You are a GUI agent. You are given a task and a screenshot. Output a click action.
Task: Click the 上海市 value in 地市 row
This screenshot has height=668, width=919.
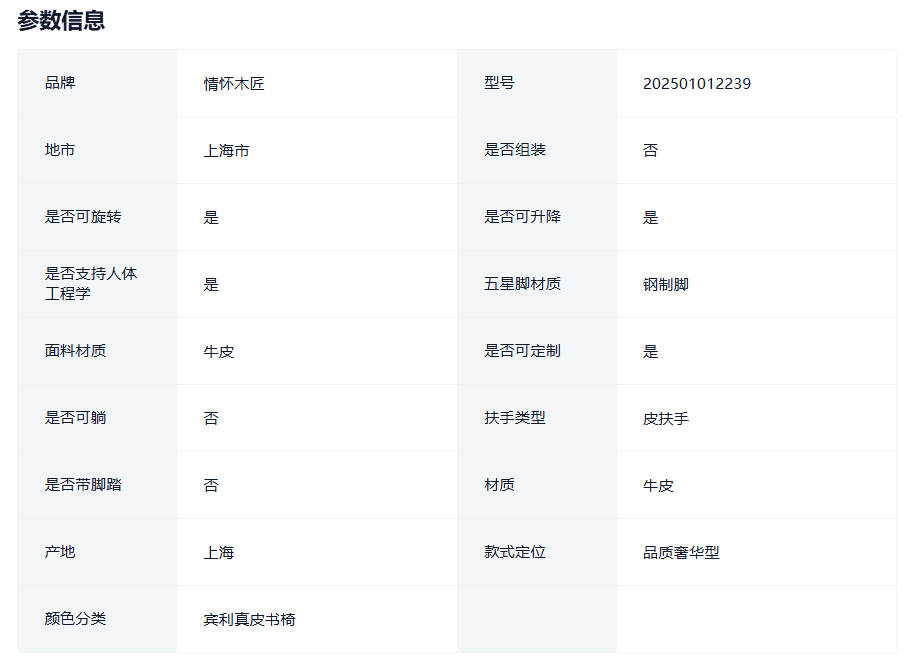coord(226,151)
